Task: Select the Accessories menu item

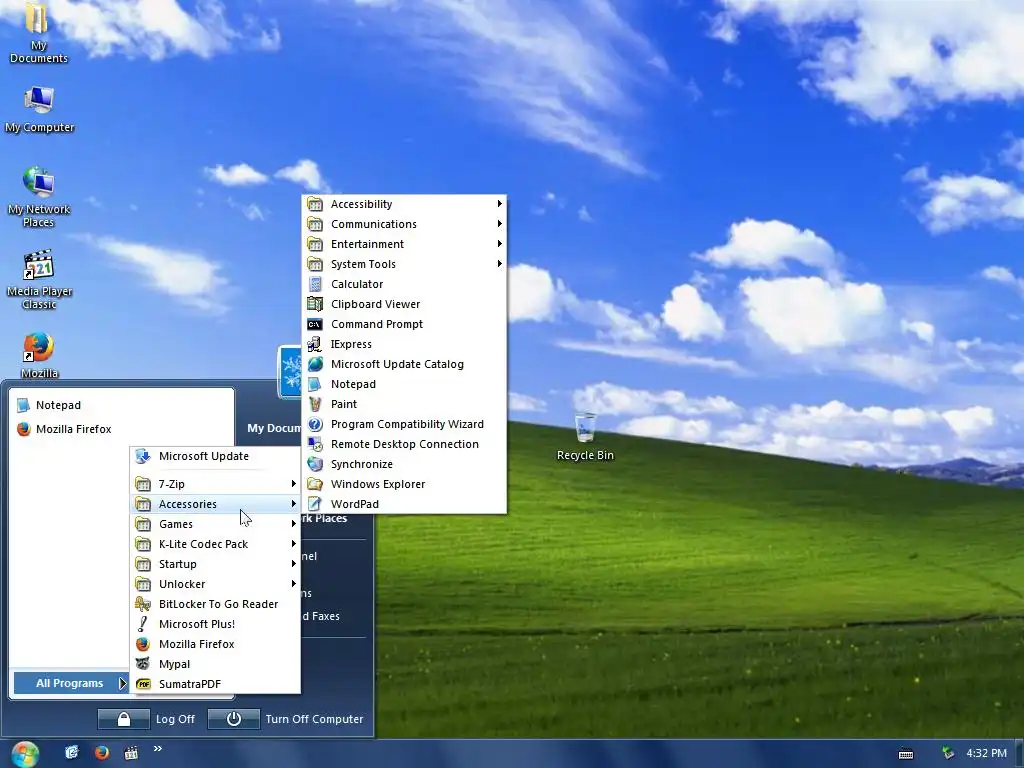Action: (x=215, y=504)
